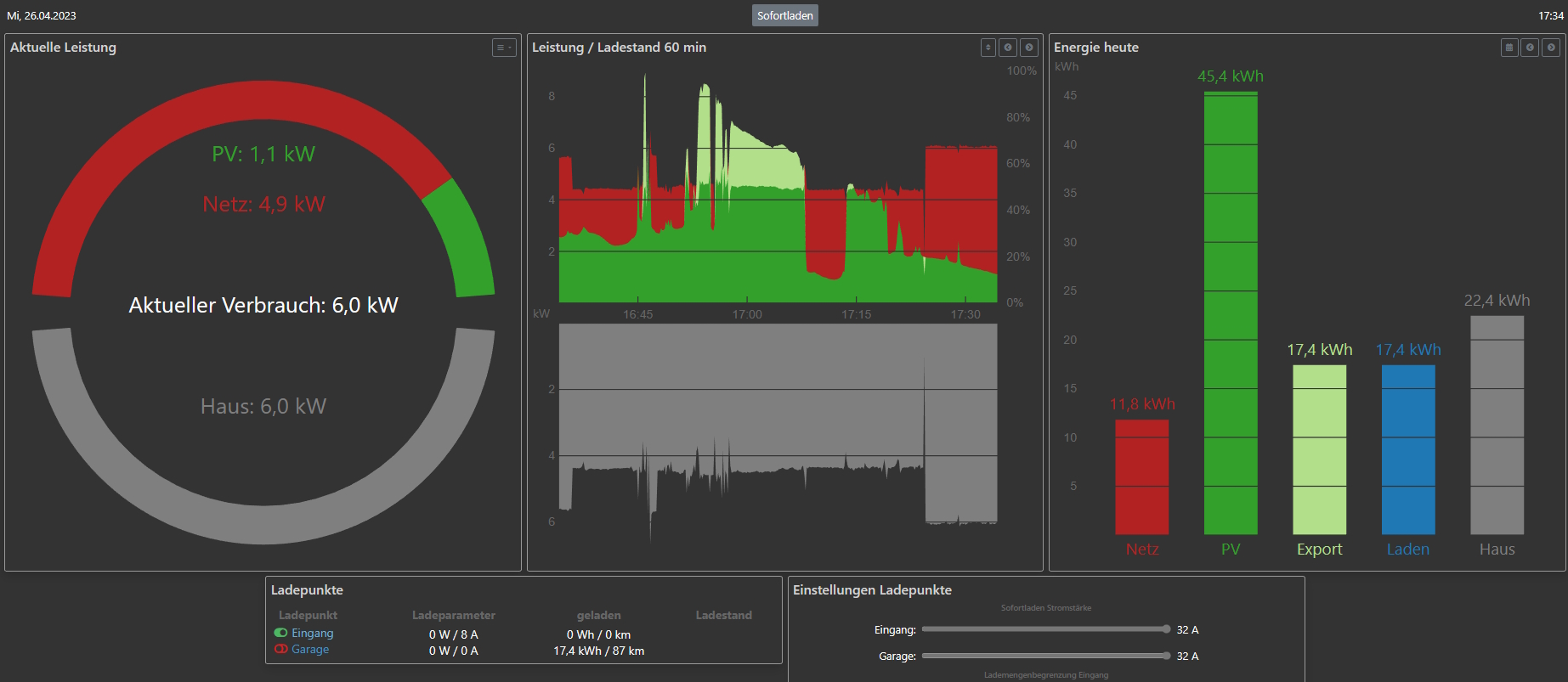Click the Eingang current strength slider
Viewport: 1568px width, 682px height.
point(1045,629)
